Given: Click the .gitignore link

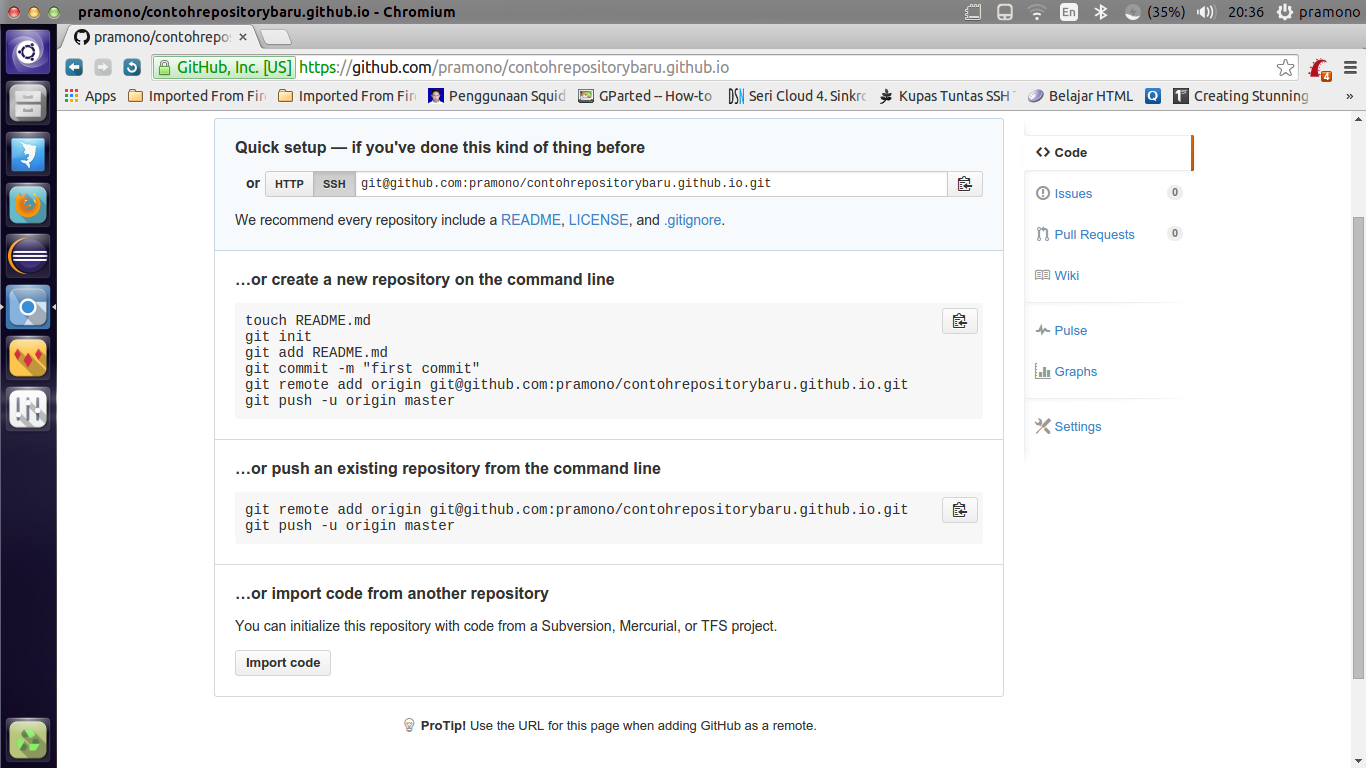Looking at the screenshot, I should (x=692, y=220).
